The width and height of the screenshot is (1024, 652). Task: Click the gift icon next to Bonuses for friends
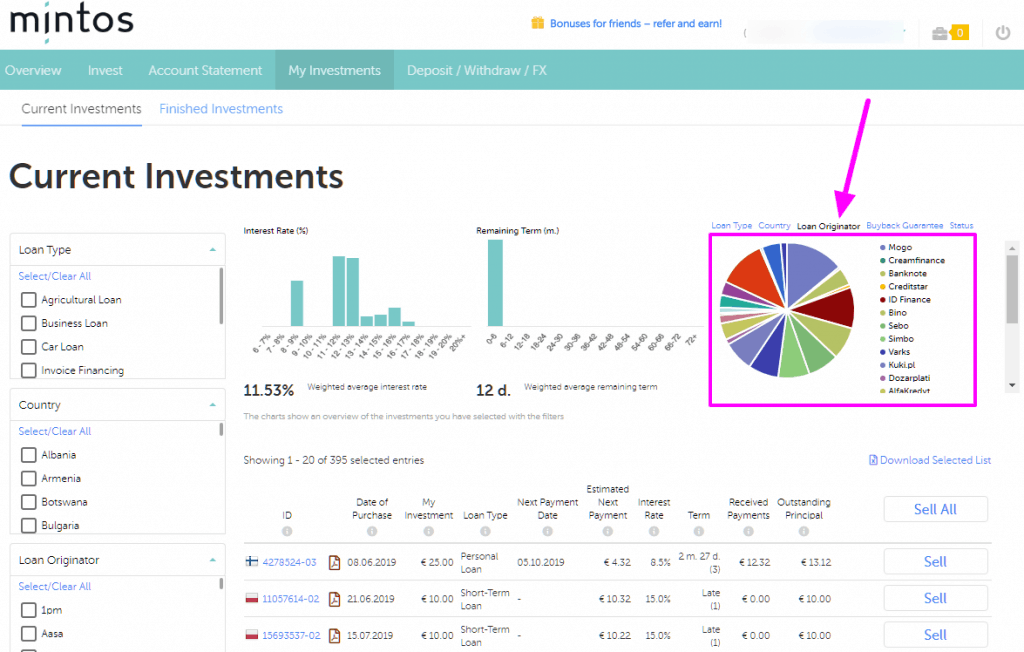[x=538, y=22]
